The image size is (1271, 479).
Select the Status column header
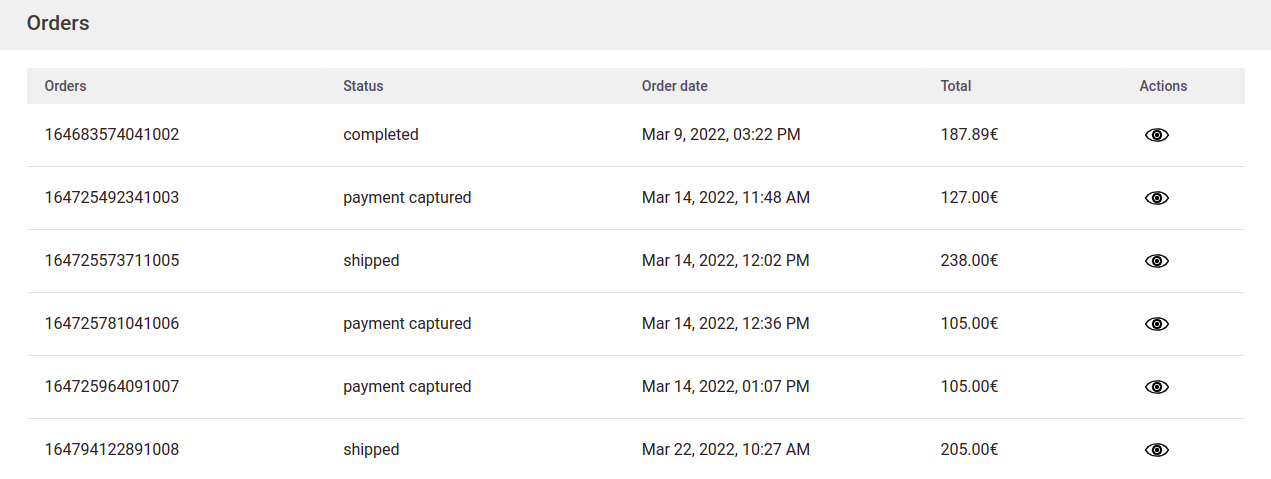363,86
